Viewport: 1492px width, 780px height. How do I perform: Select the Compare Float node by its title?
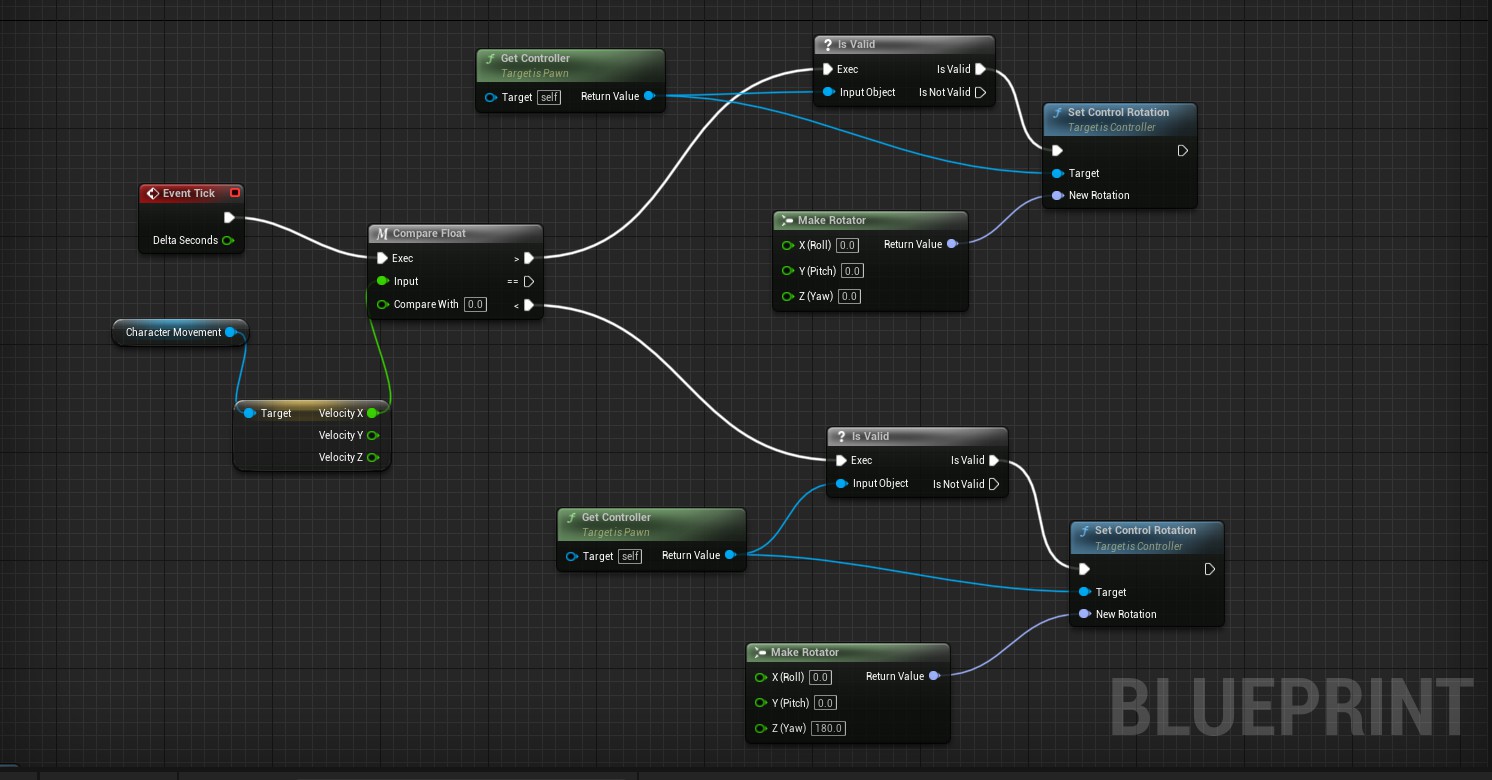coord(429,234)
